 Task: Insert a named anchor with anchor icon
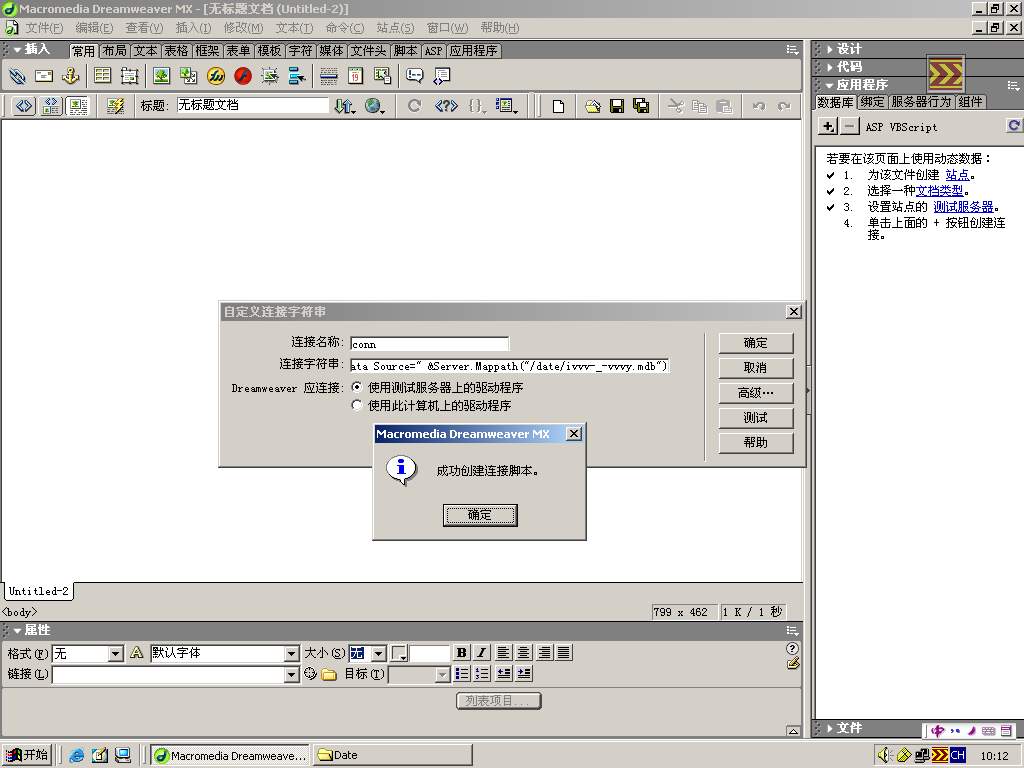coord(70,76)
